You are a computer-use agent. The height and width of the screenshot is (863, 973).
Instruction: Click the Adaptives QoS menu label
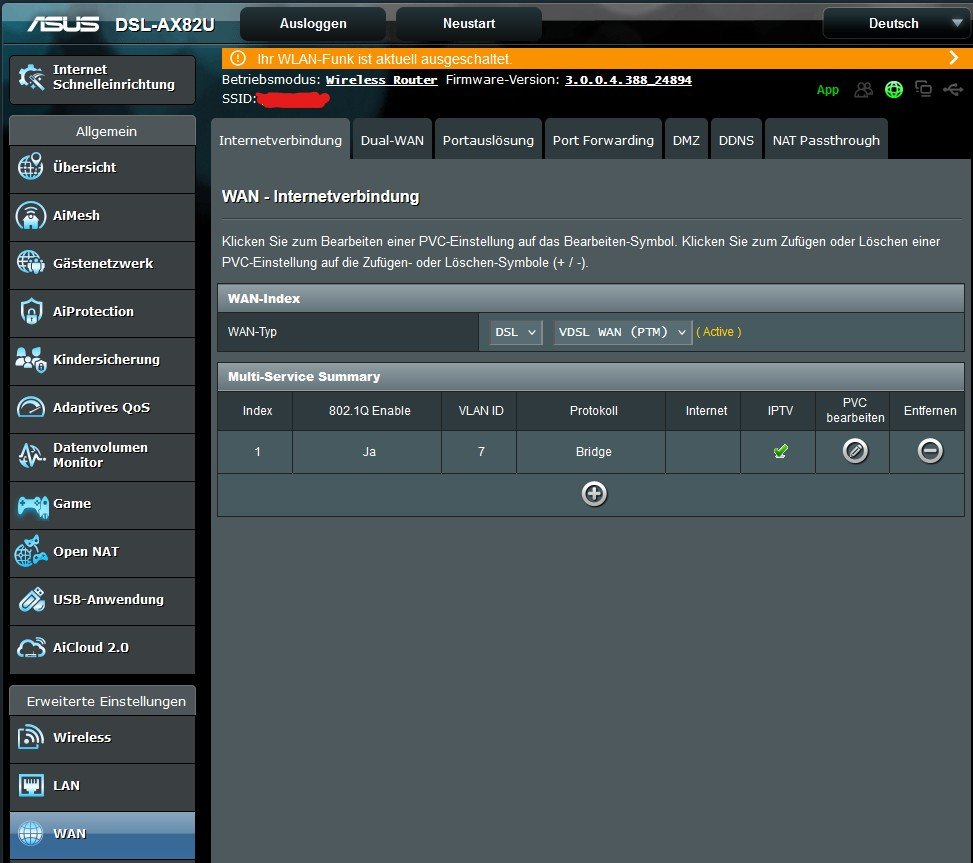101,408
